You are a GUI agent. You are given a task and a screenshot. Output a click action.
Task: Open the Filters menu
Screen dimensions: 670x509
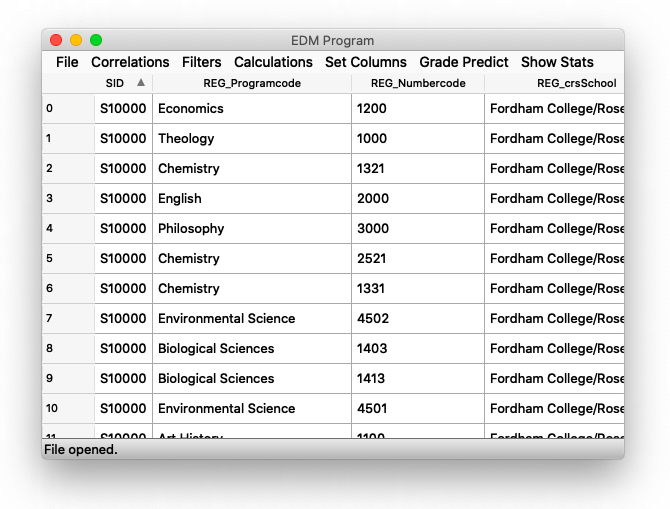[201, 62]
